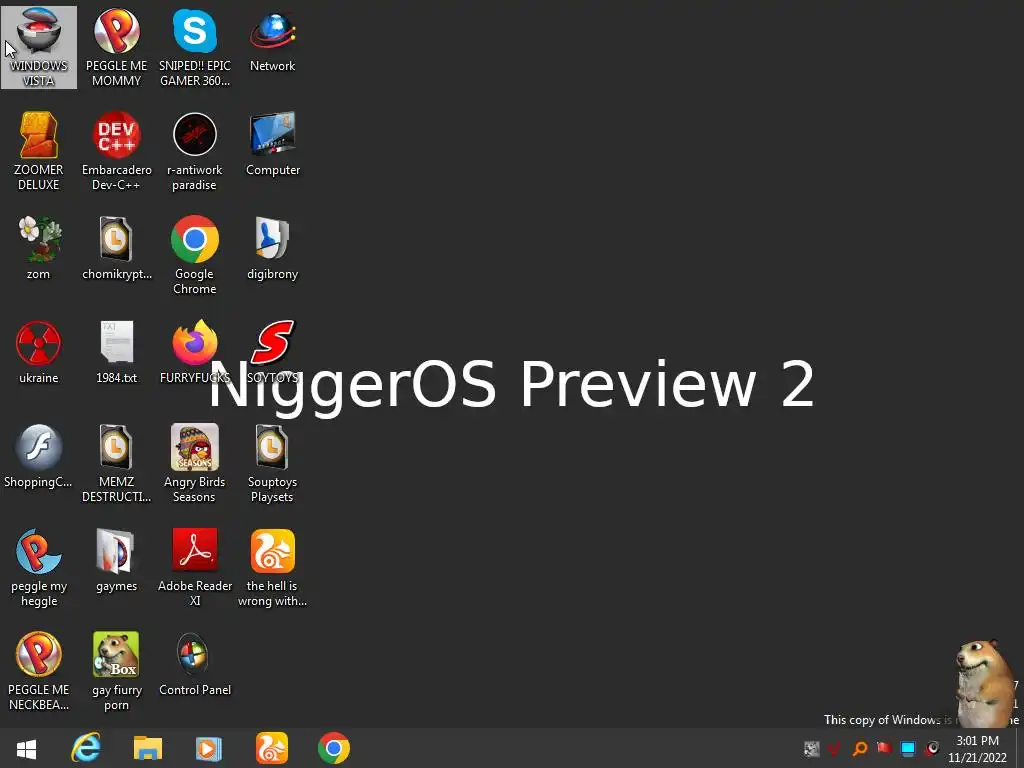Open Souptoys Playsets icon
1024x768 pixels.
click(272, 463)
